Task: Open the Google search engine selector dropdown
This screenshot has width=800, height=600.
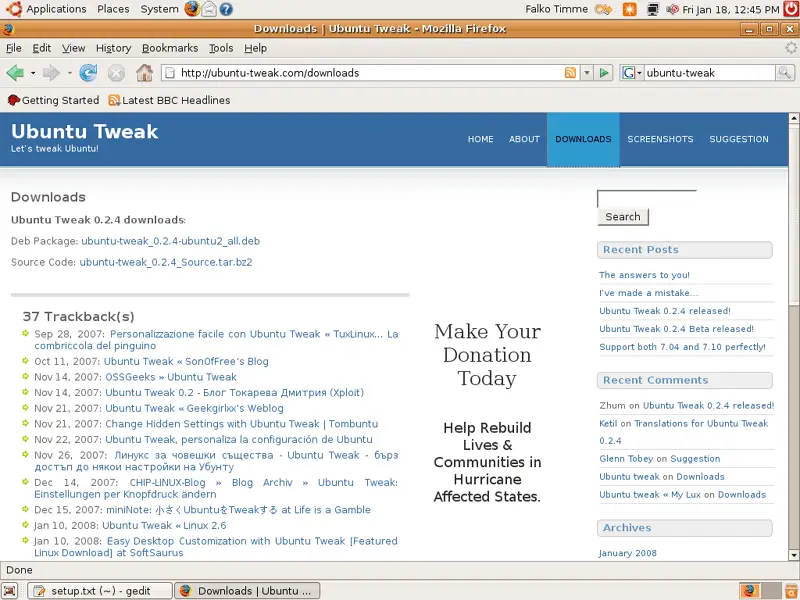Action: click(632, 73)
